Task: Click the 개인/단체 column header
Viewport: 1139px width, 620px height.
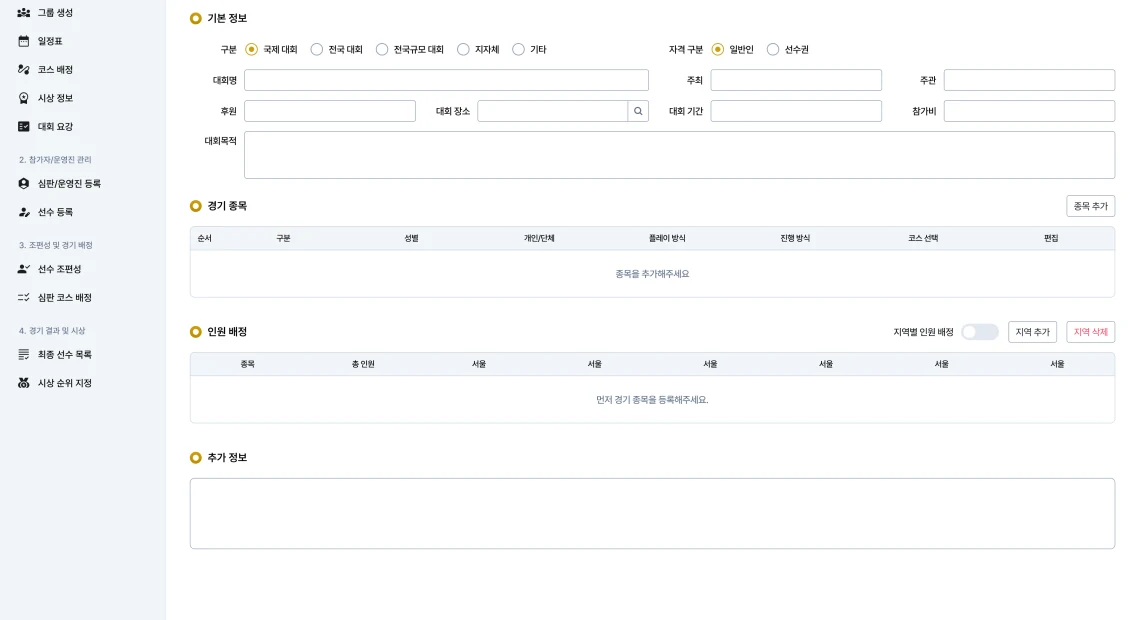Action: (539, 238)
